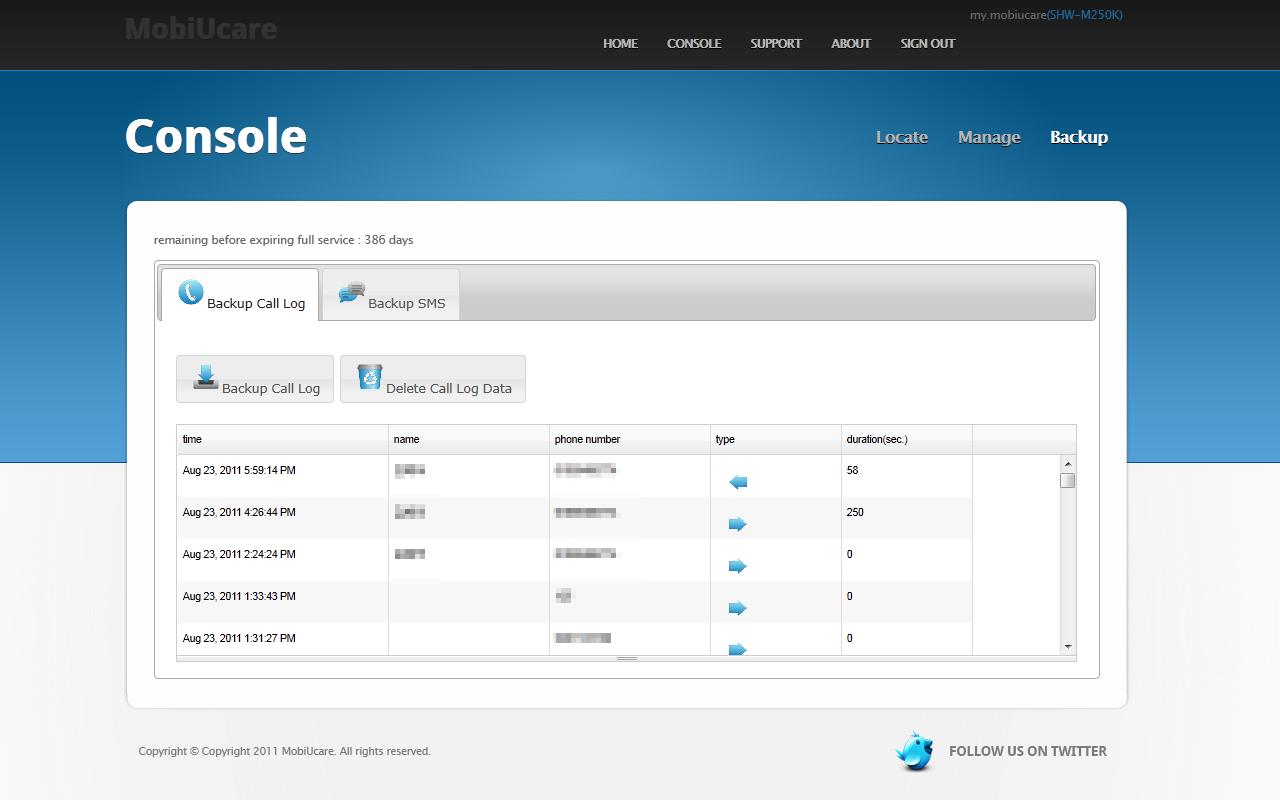Select the Aug 23, 2011 2:24:24 PM row
The height and width of the screenshot is (800, 1280).
[x=575, y=560]
